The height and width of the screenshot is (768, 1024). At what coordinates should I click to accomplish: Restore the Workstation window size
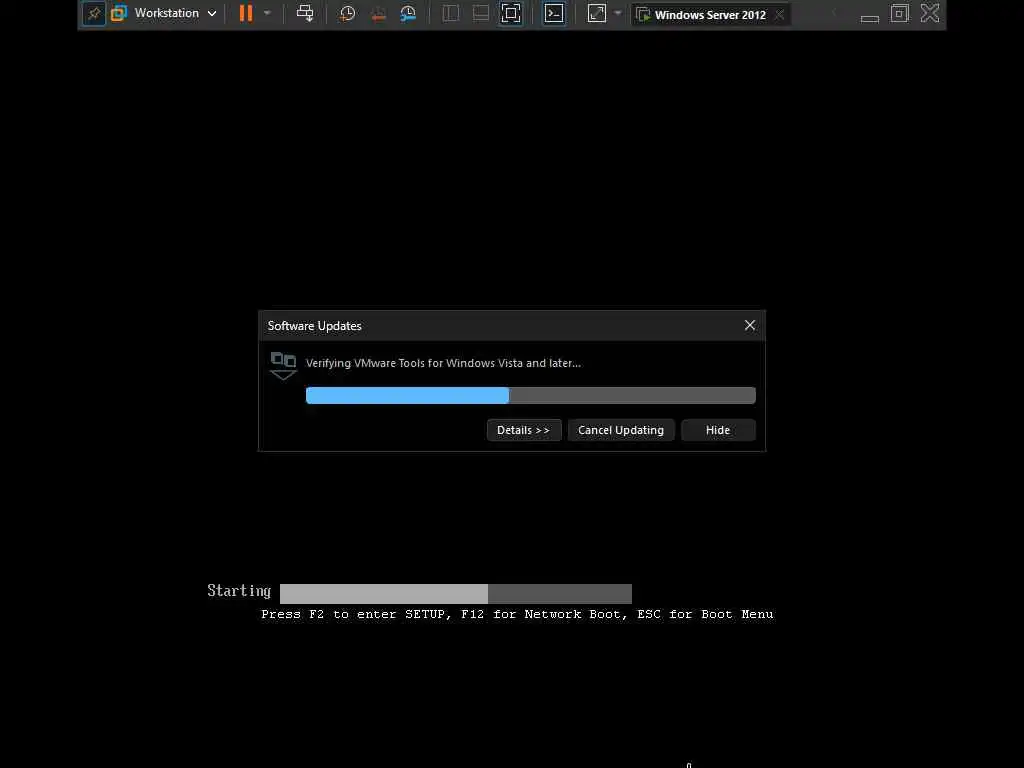tap(900, 13)
